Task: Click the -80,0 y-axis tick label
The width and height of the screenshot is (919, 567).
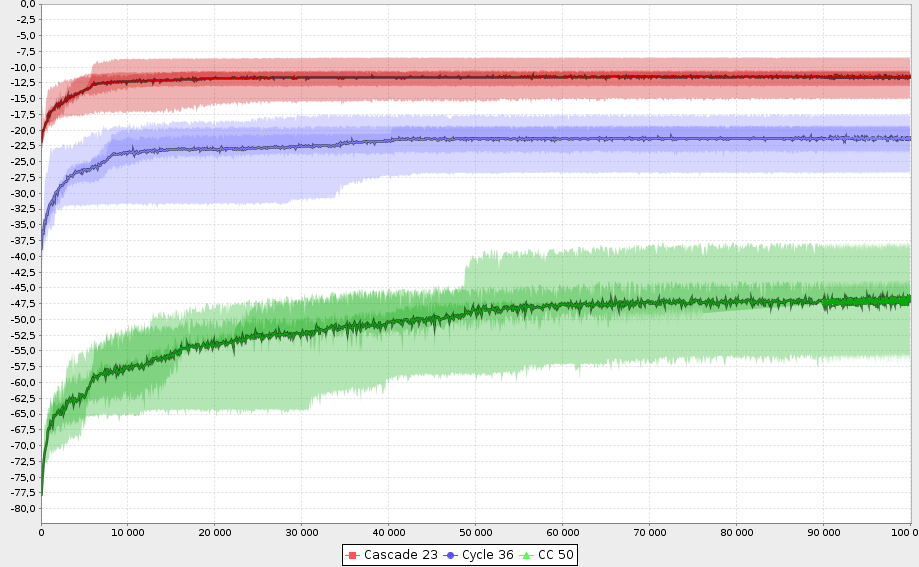Action: pyautogui.click(x=21, y=508)
